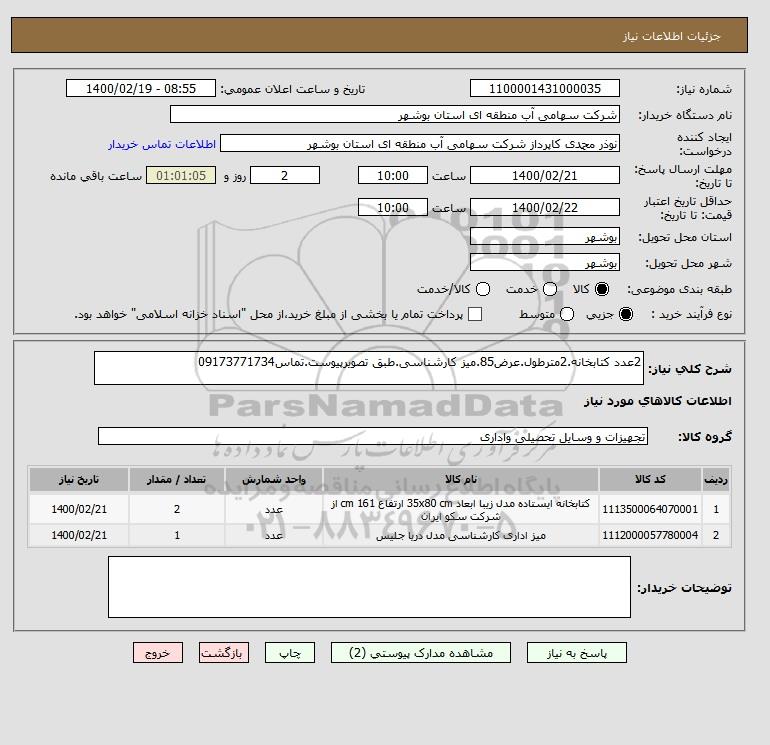Viewport: 770px width, 745px height.
Task: Click the نام کالا column header
Action: [x=461, y=479]
